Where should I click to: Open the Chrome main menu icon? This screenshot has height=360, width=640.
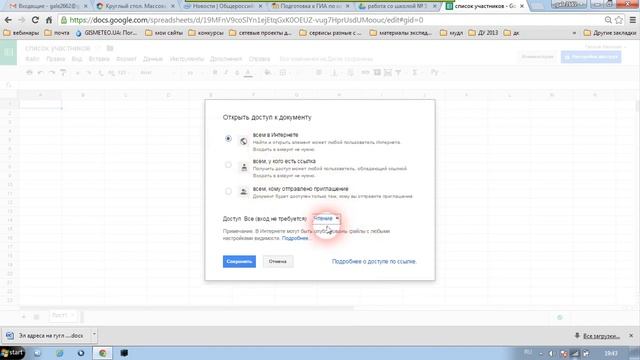[x=633, y=20]
